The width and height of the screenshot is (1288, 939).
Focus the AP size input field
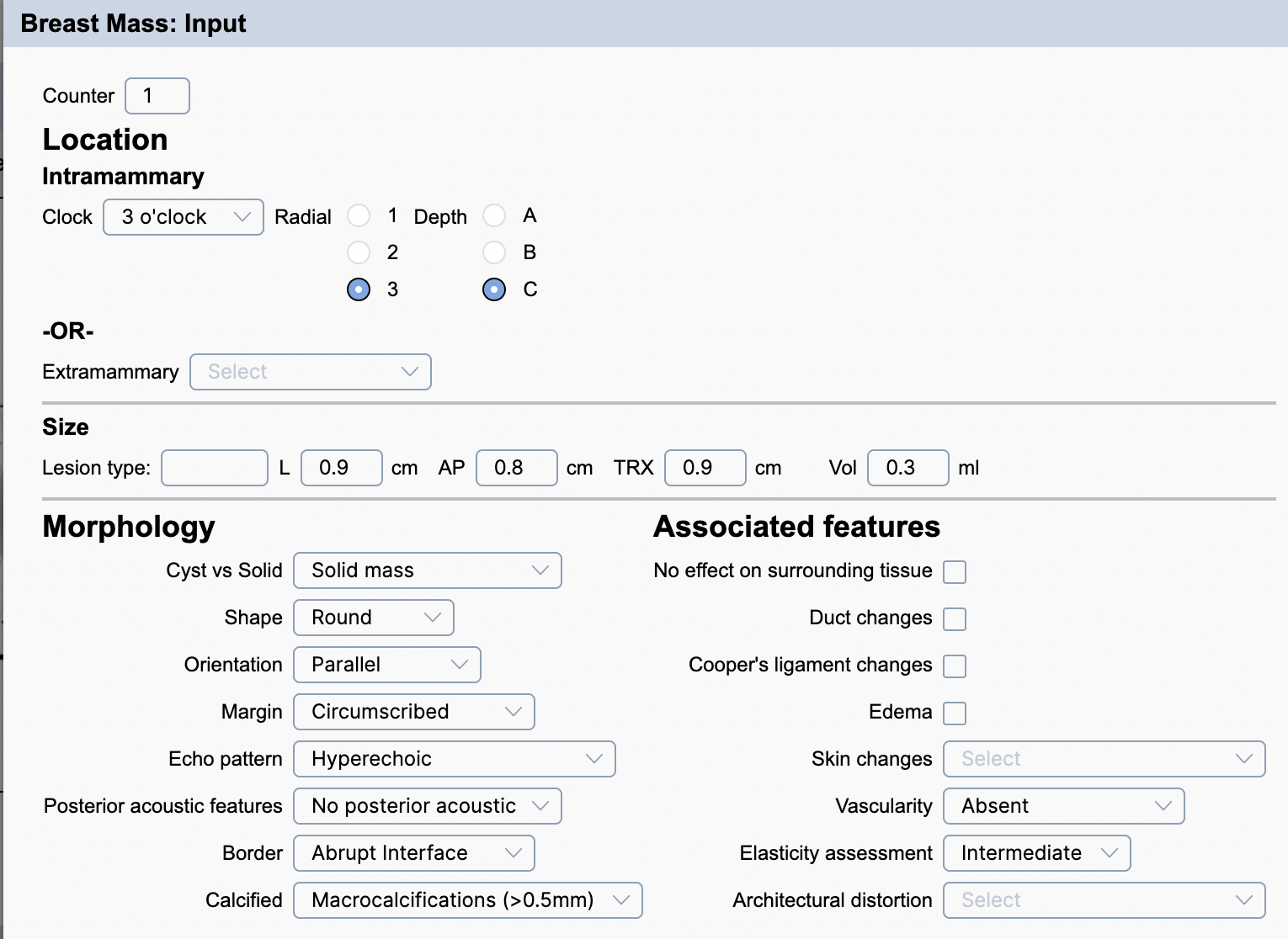tap(516, 468)
